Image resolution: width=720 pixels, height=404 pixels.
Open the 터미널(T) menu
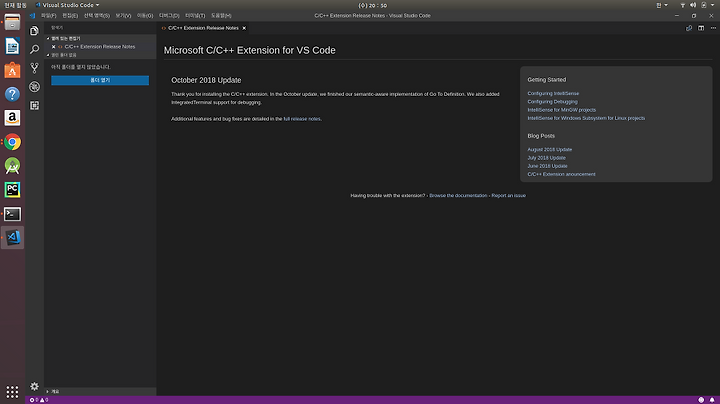[x=195, y=16]
